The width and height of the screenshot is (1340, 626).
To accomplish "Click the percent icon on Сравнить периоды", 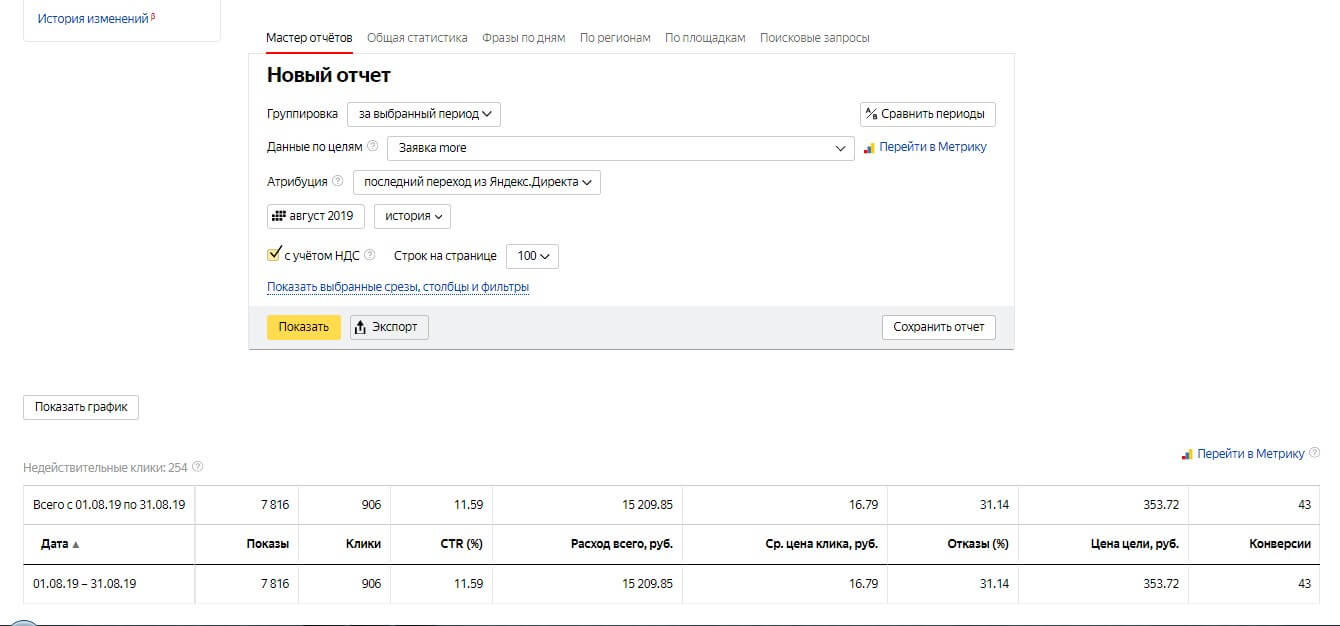I will pyautogui.click(x=871, y=114).
